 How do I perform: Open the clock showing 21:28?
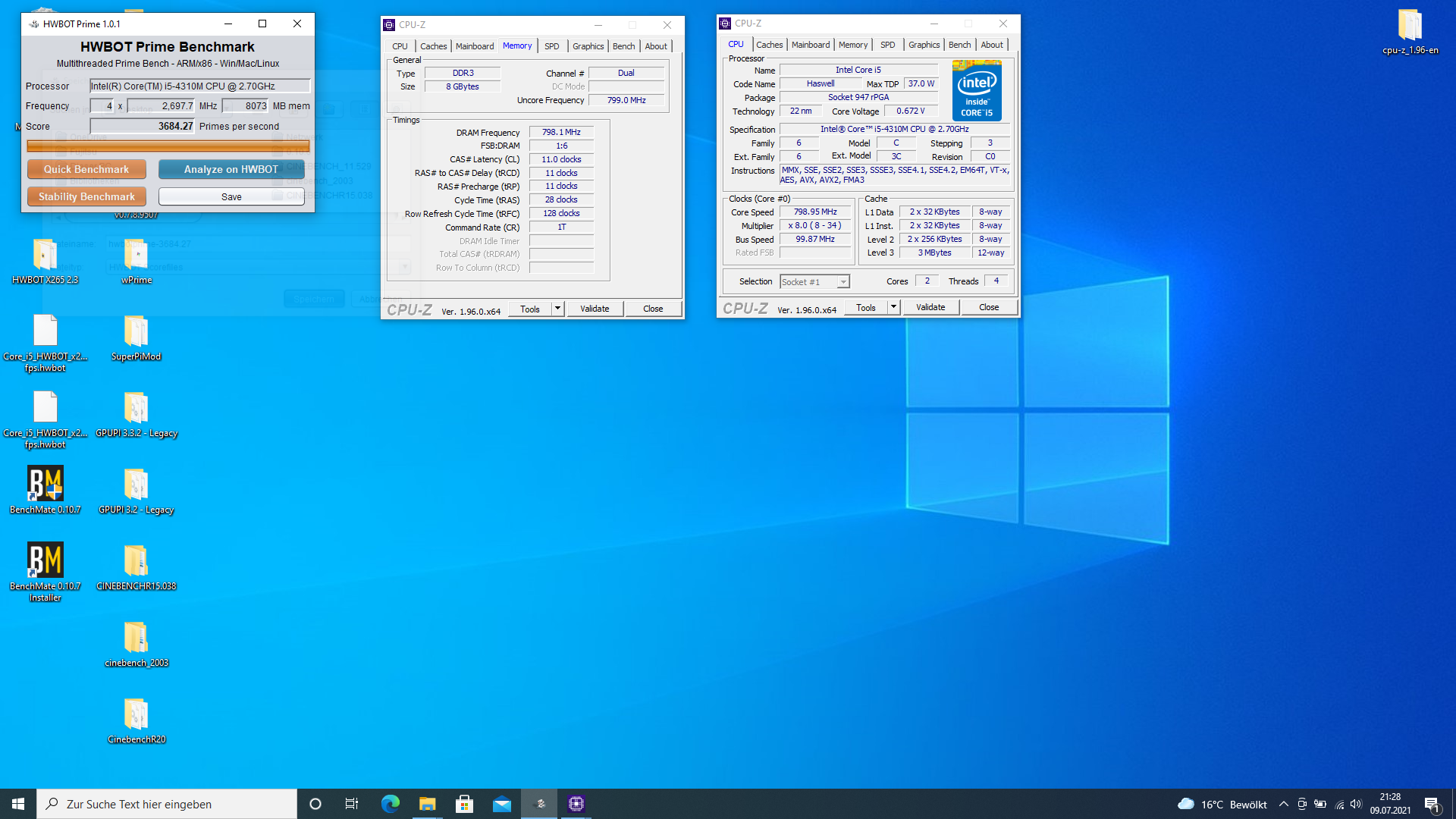1390,804
